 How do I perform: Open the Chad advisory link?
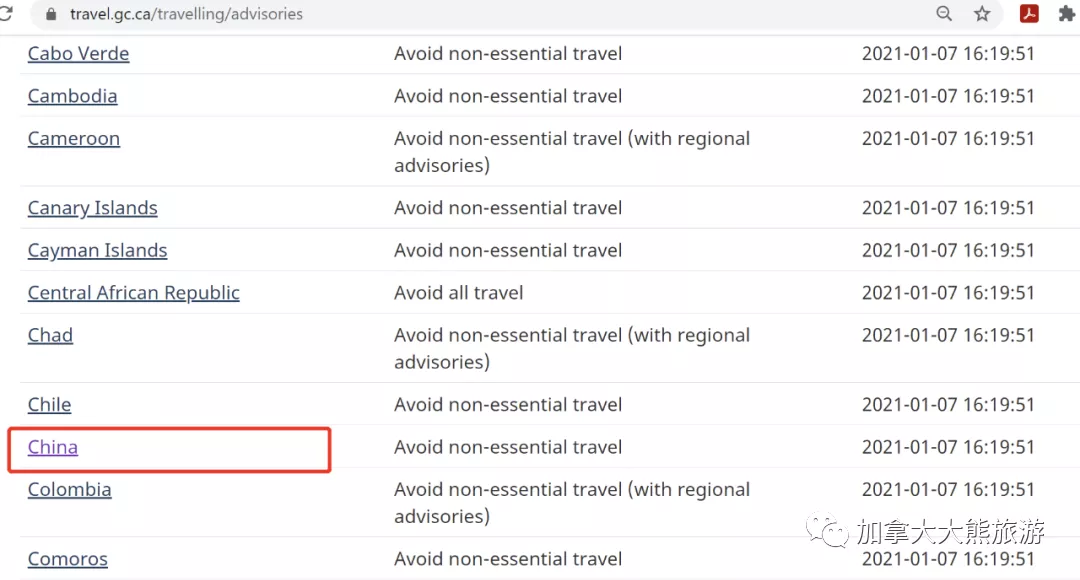50,335
